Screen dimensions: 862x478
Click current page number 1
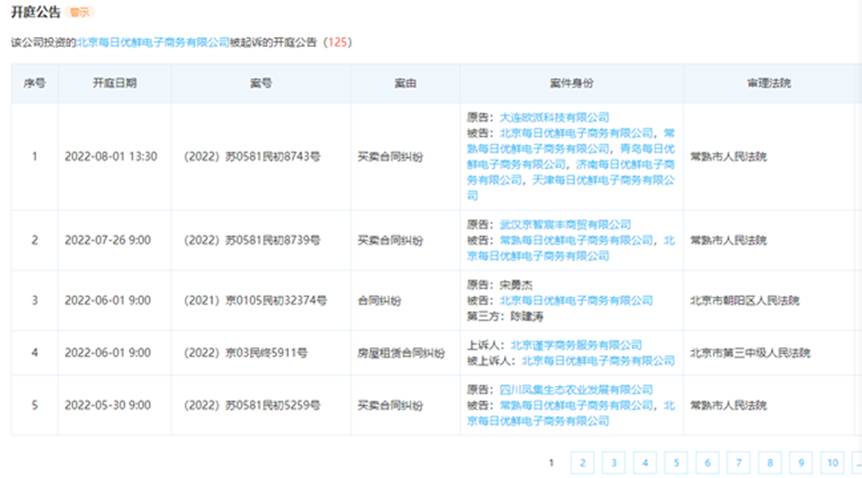[551, 462]
